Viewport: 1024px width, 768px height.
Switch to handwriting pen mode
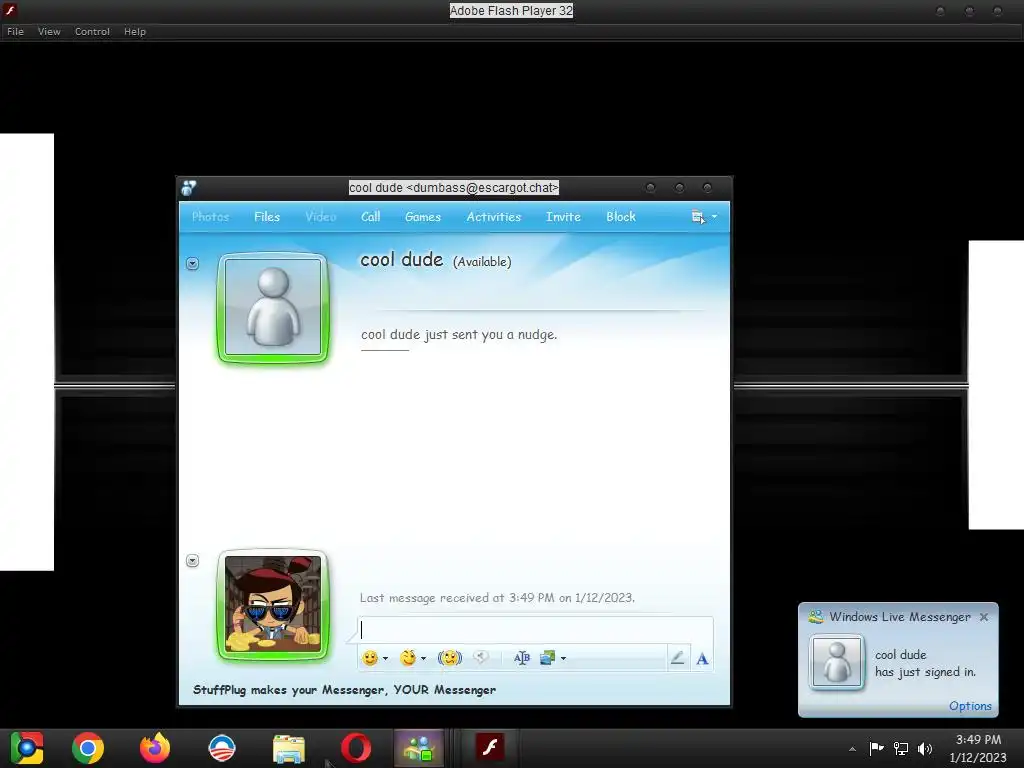[x=677, y=658]
